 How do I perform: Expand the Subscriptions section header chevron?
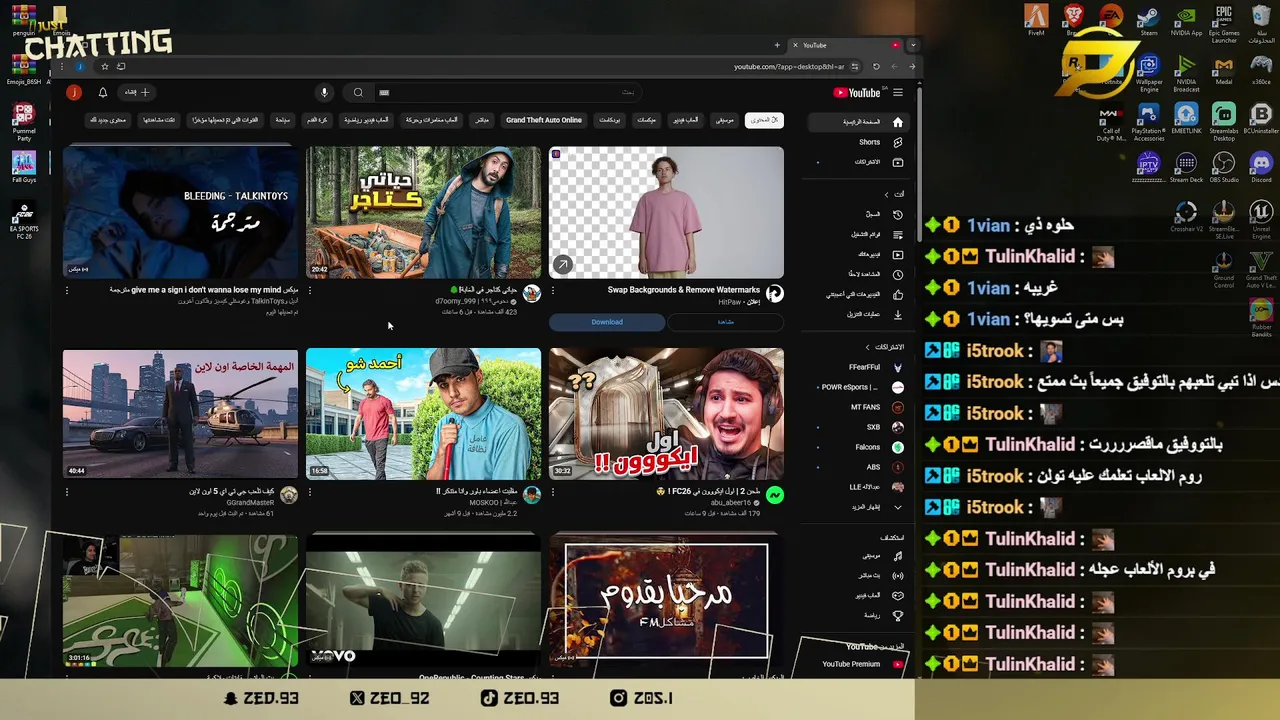coord(867,347)
